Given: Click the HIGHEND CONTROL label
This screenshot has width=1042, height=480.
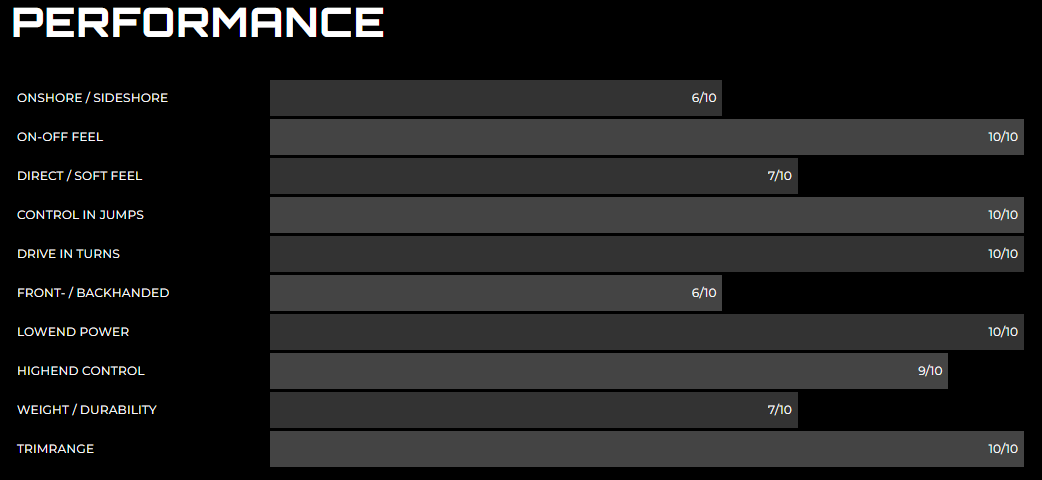Looking at the screenshot, I should point(80,371).
